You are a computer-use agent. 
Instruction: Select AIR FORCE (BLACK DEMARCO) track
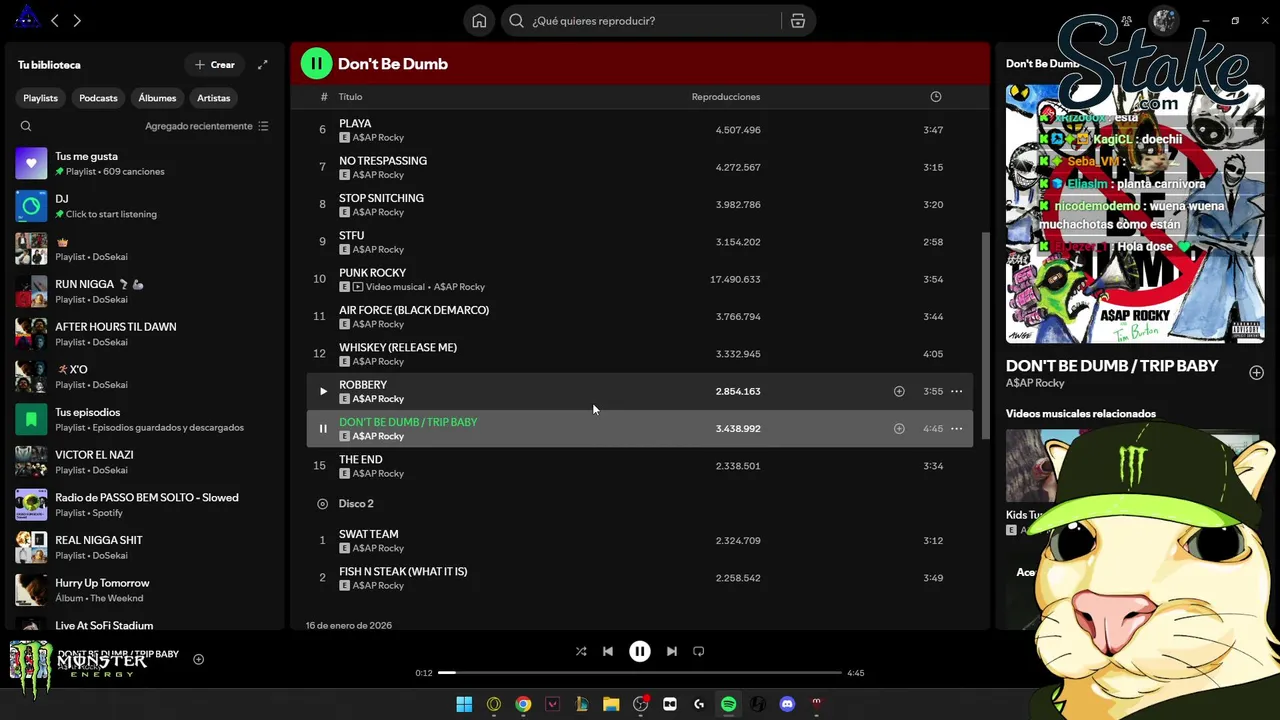[x=639, y=317]
